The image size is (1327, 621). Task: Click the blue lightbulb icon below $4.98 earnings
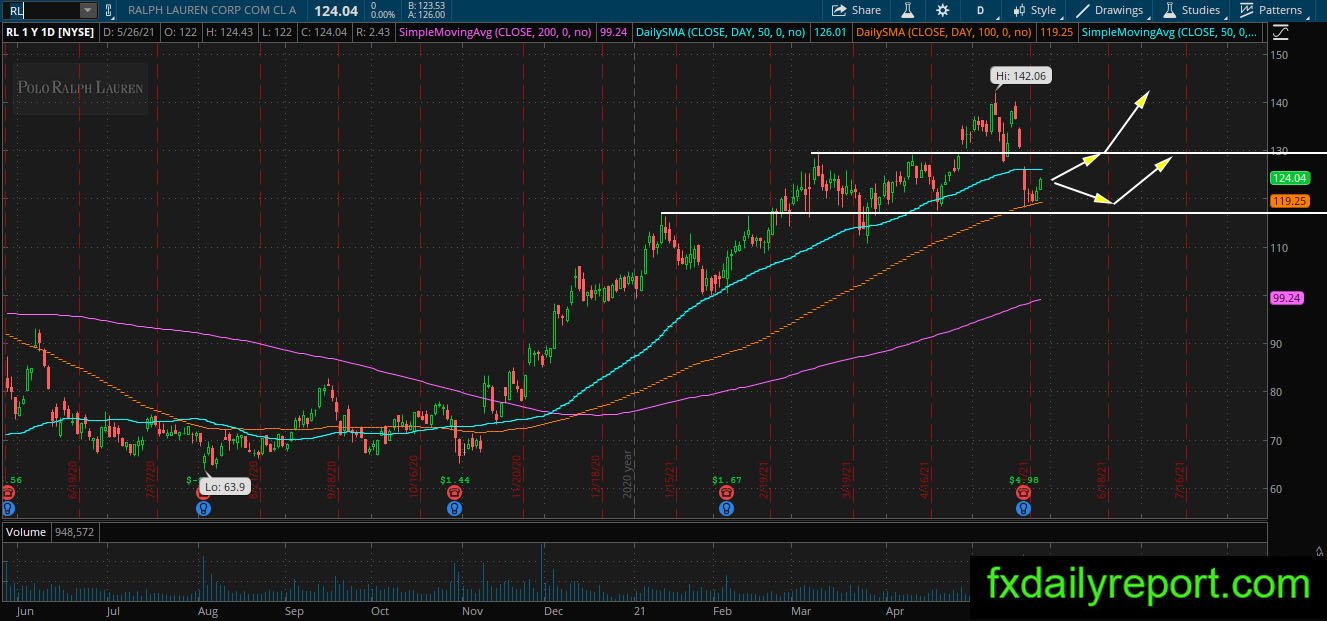tap(1023, 508)
